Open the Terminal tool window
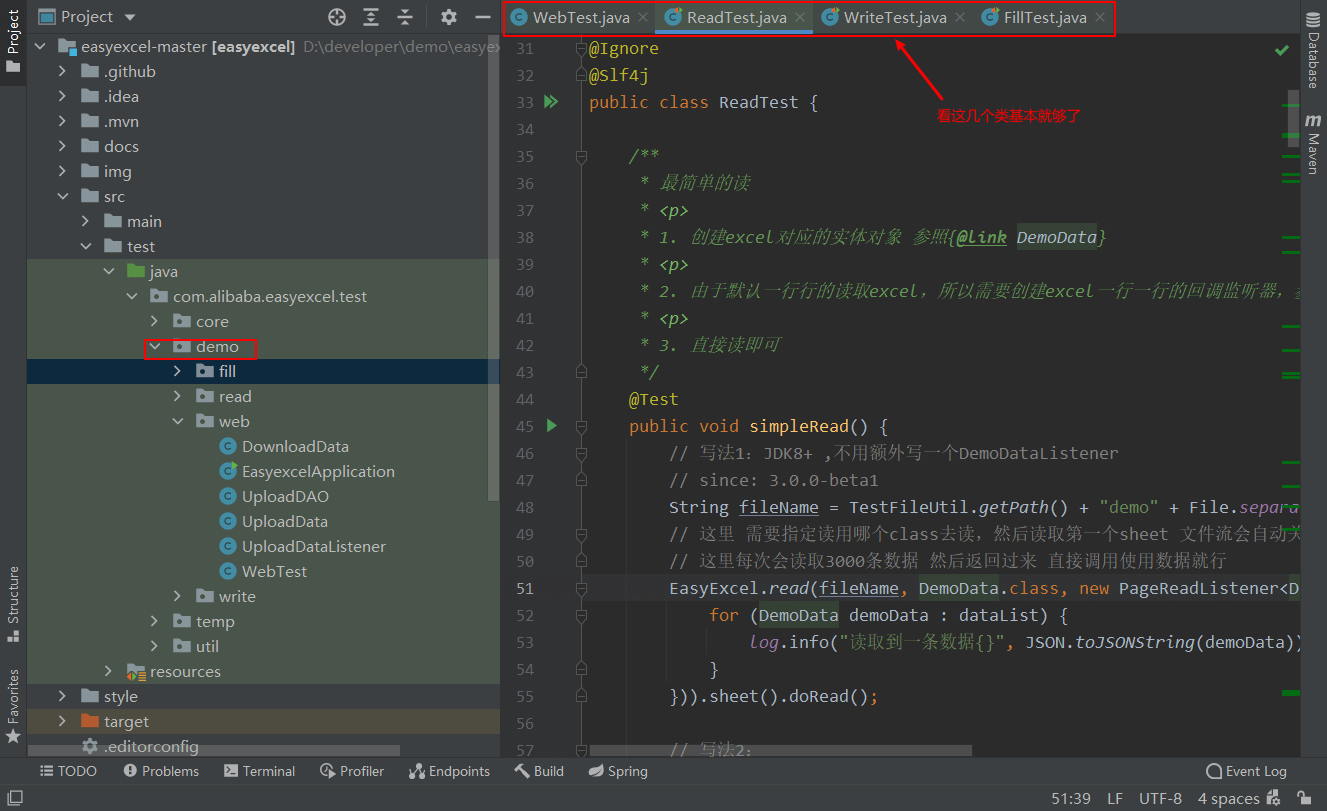Image resolution: width=1327 pixels, height=811 pixels. [x=260, y=771]
